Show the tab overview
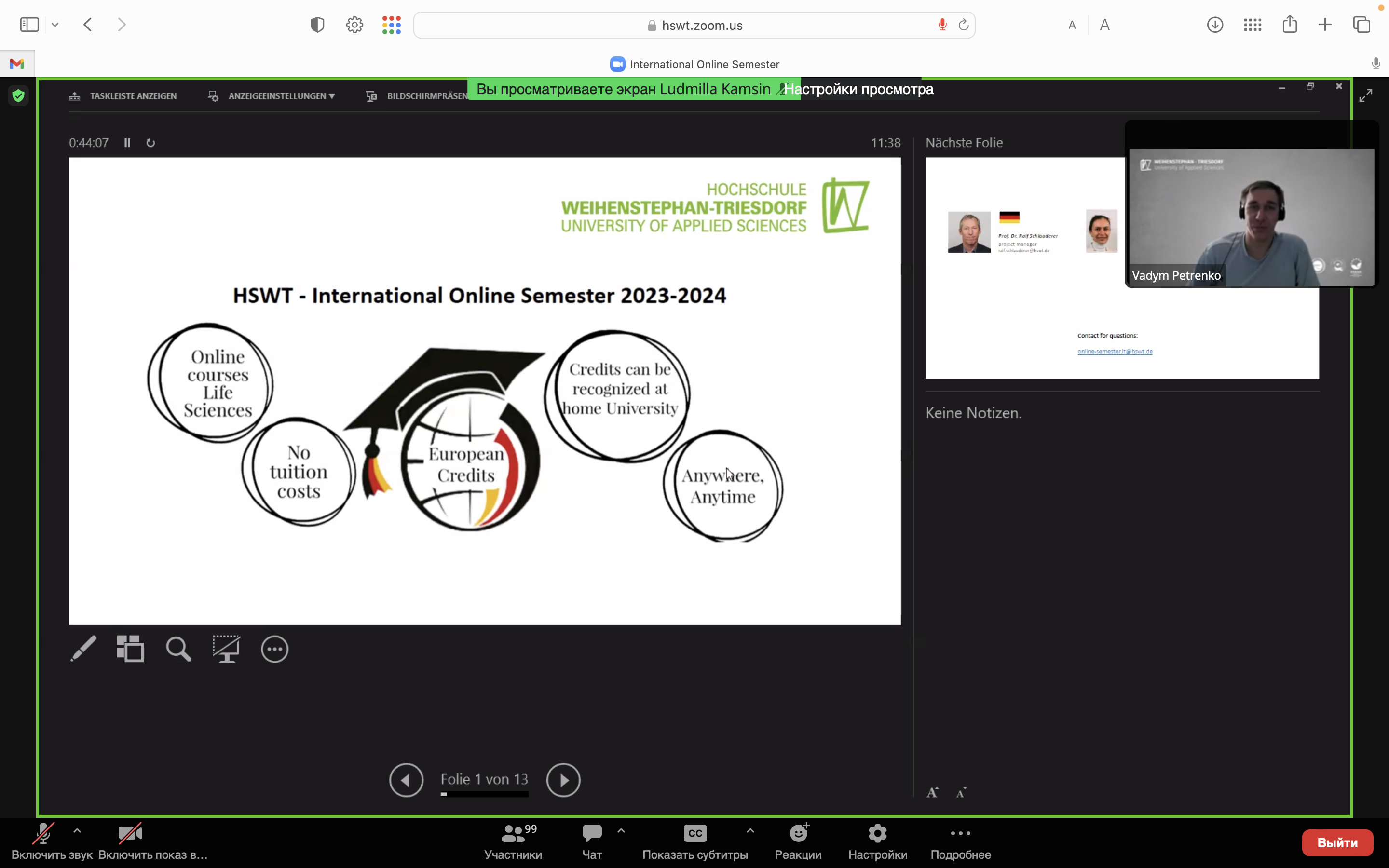Viewport: 1389px width, 868px height. (1362, 25)
